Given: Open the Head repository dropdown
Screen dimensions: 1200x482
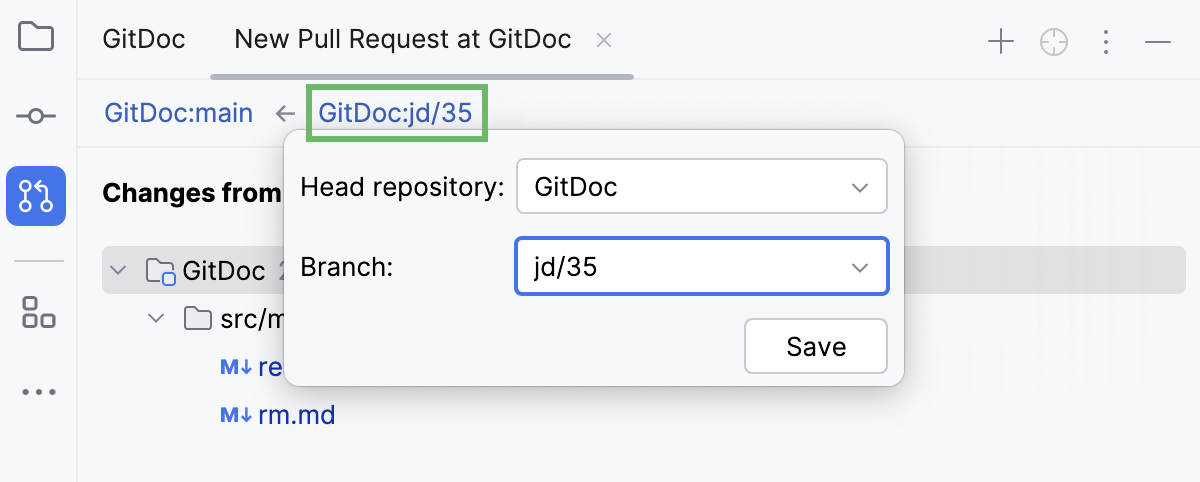Looking at the screenshot, I should [x=701, y=186].
